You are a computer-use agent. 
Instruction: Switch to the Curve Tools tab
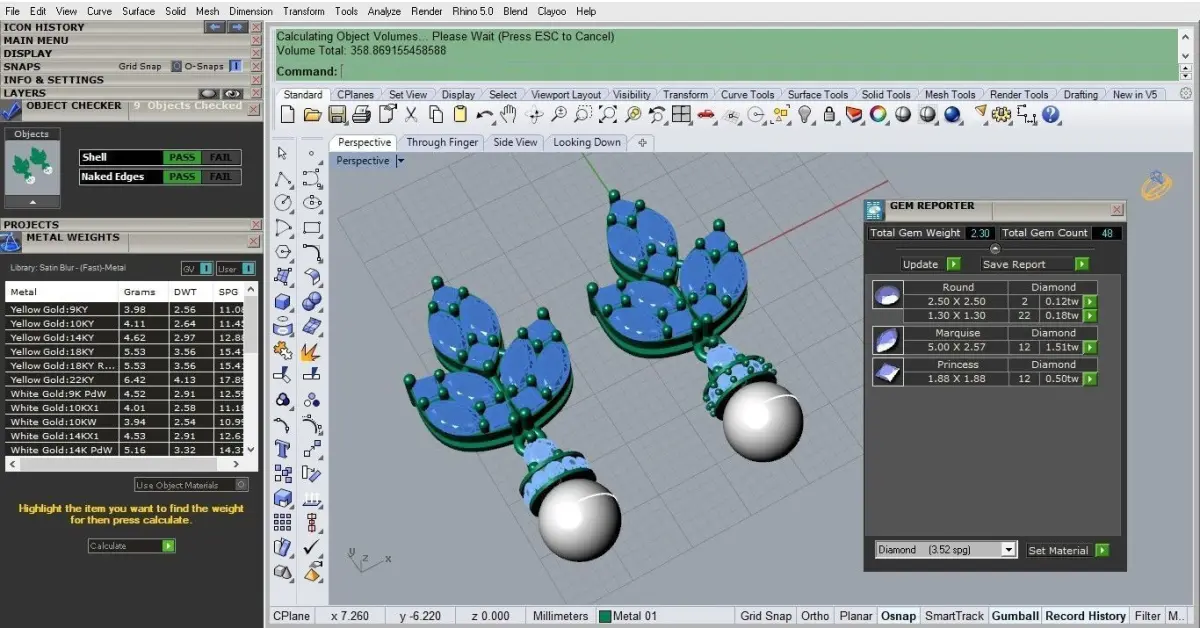747,95
